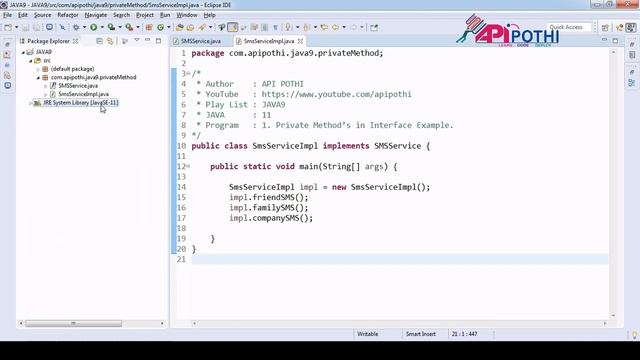Click into the Quick Access field
640x360 pixels.
[569, 27]
